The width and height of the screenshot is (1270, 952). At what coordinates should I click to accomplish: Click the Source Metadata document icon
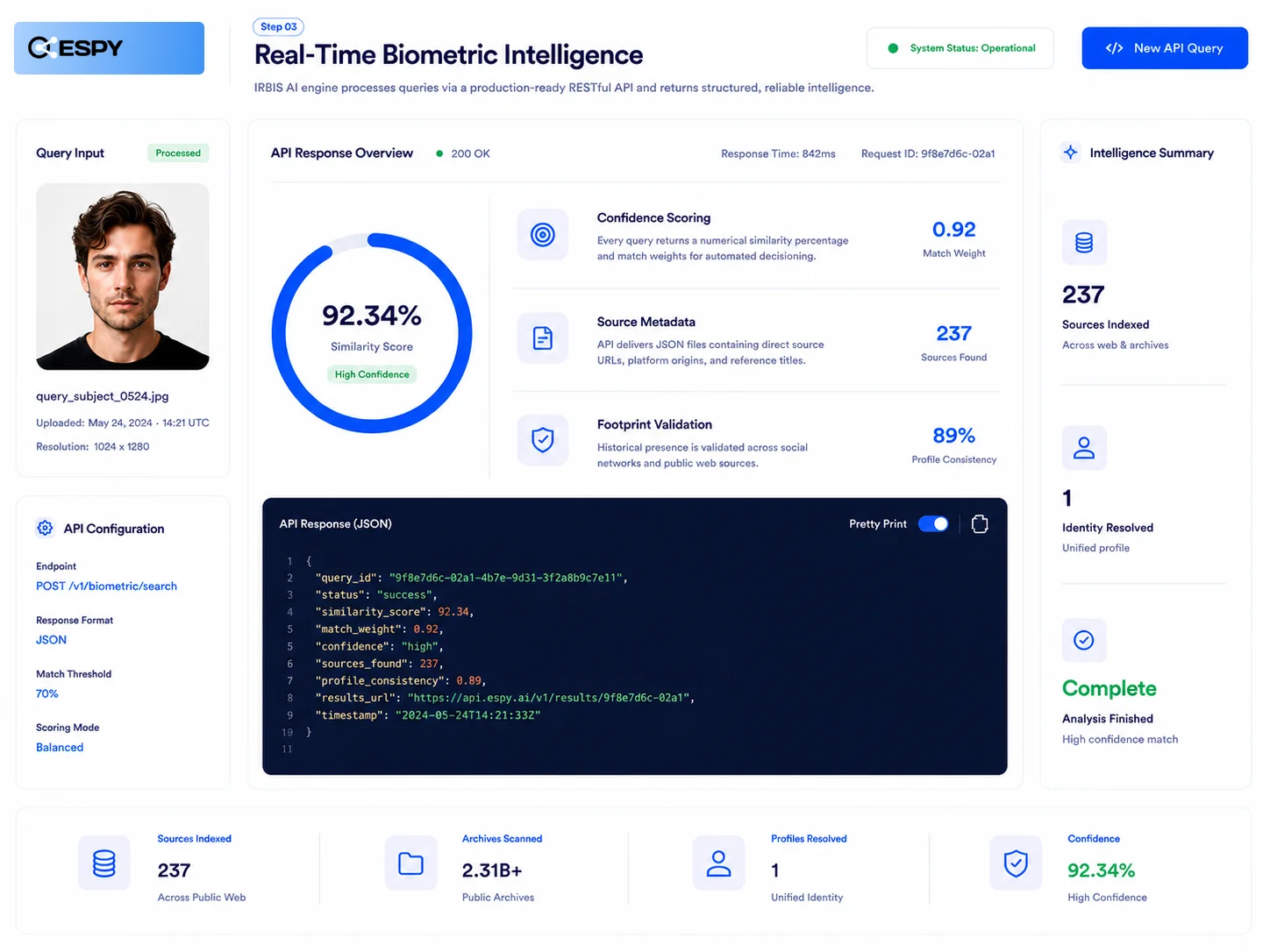click(x=543, y=337)
